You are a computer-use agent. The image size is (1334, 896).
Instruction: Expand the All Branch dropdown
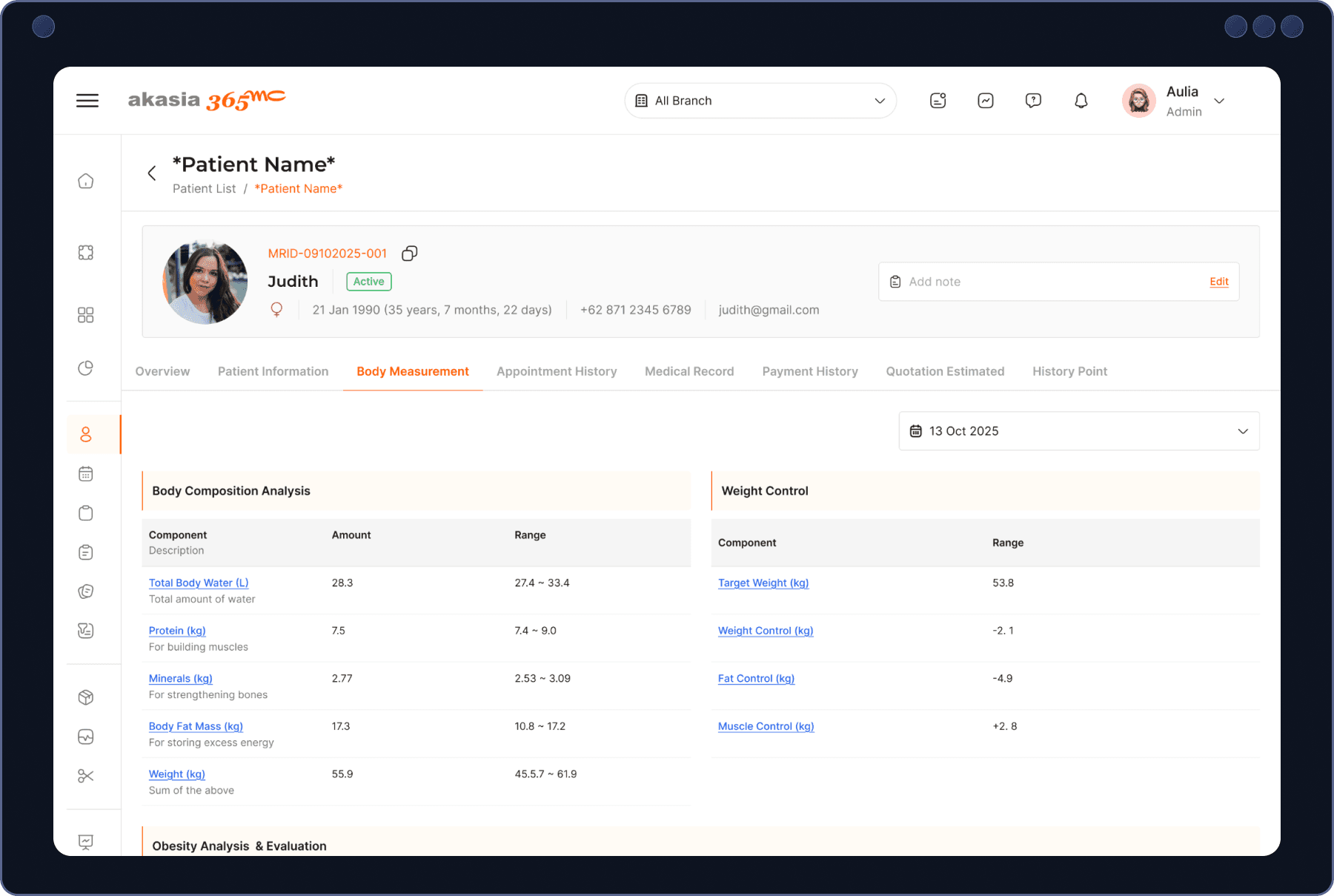click(x=760, y=101)
